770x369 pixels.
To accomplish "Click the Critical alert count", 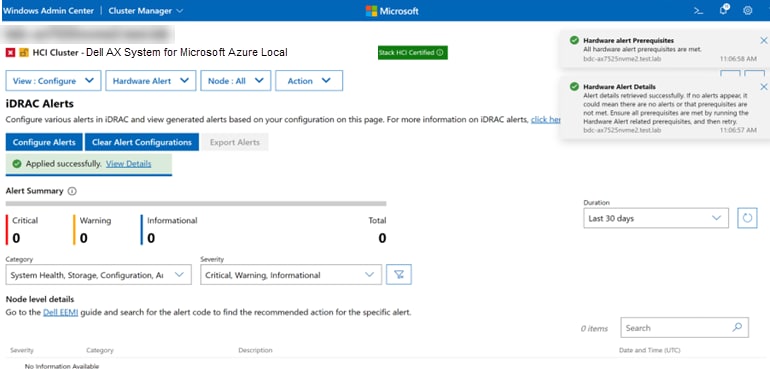I will 16,238.
